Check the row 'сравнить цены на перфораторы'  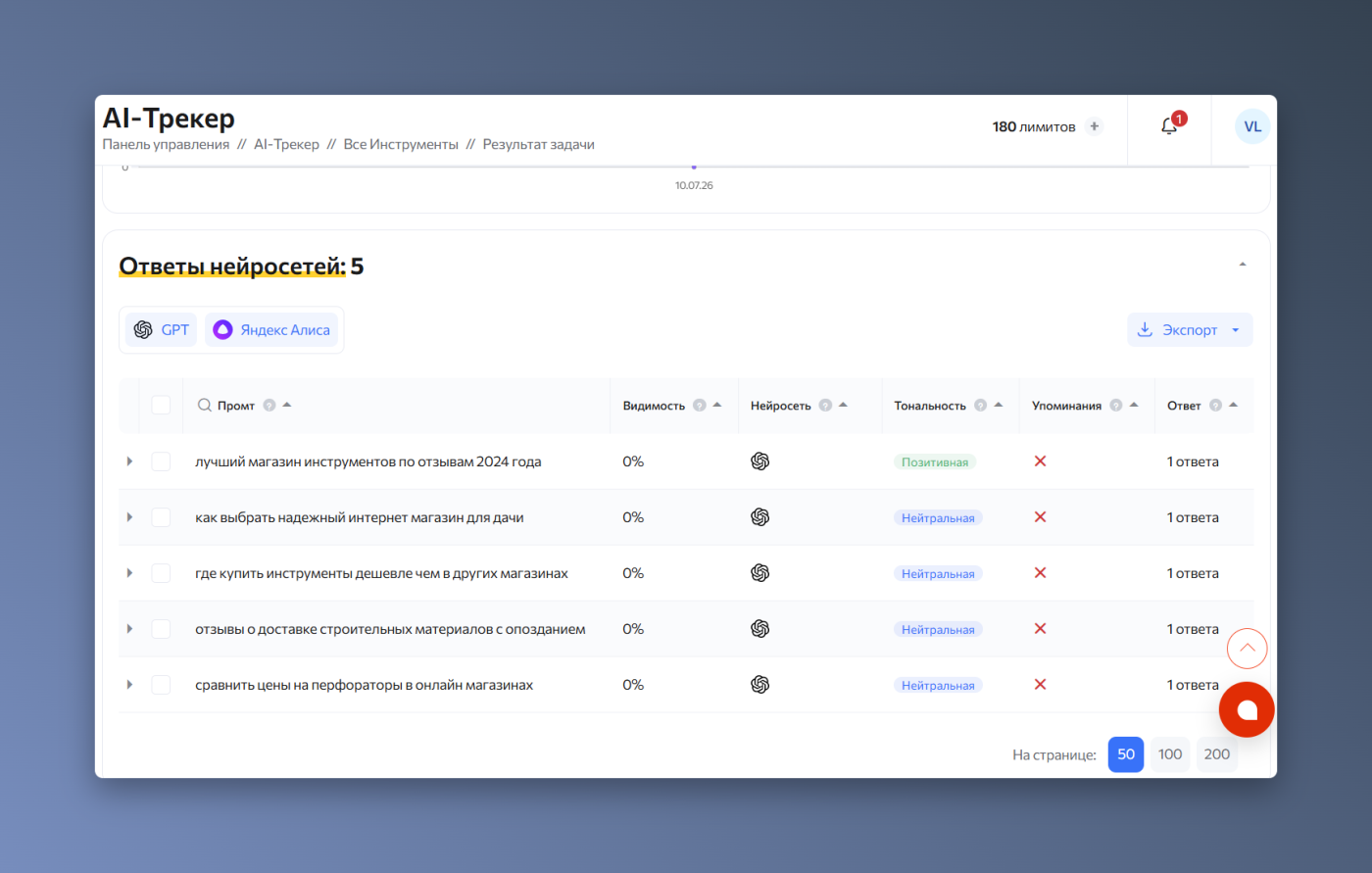tap(161, 685)
